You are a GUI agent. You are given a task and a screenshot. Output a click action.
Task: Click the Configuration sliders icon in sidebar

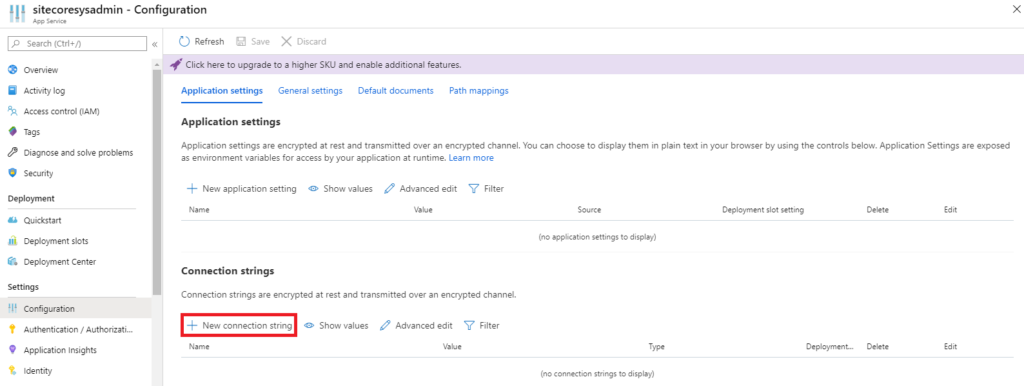12,308
